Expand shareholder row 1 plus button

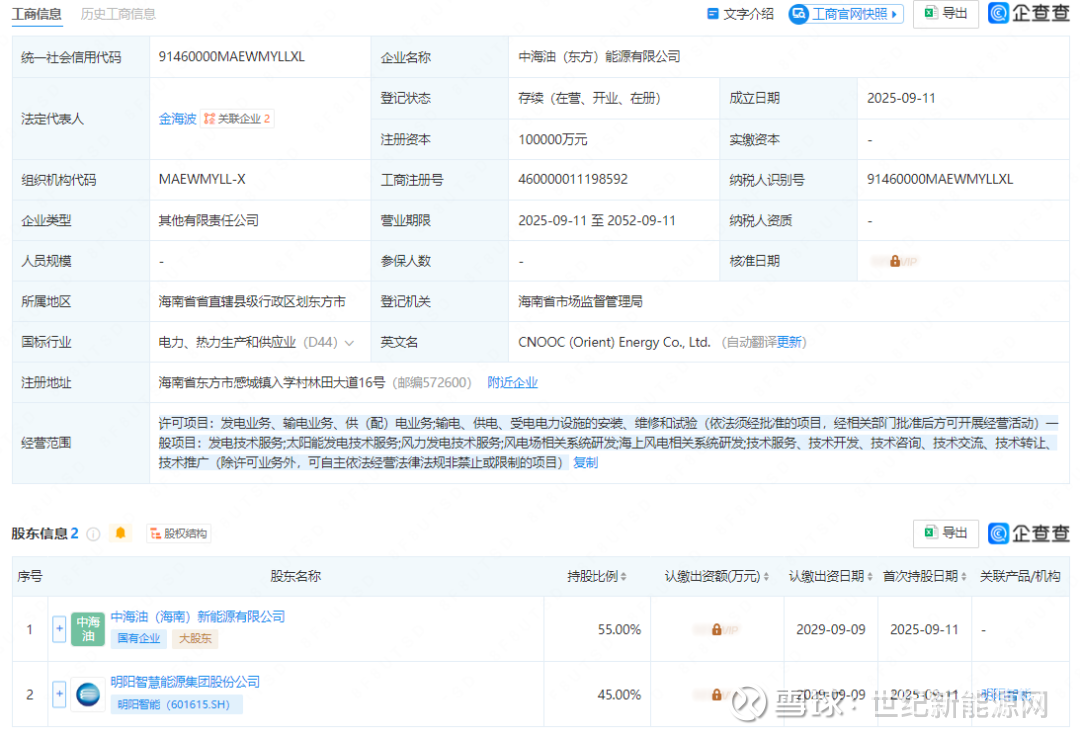pos(59,629)
